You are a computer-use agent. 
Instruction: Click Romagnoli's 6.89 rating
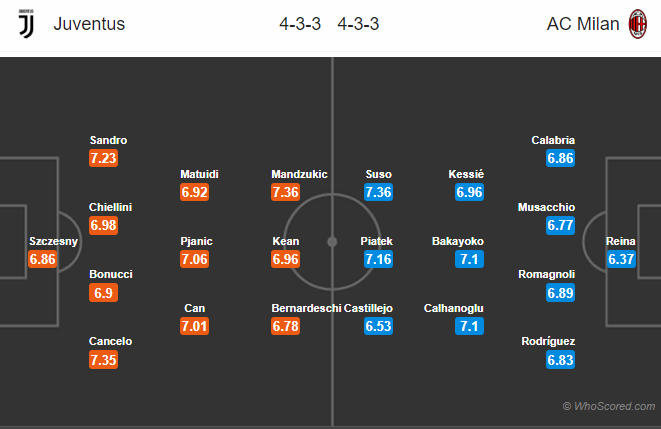pyautogui.click(x=560, y=293)
